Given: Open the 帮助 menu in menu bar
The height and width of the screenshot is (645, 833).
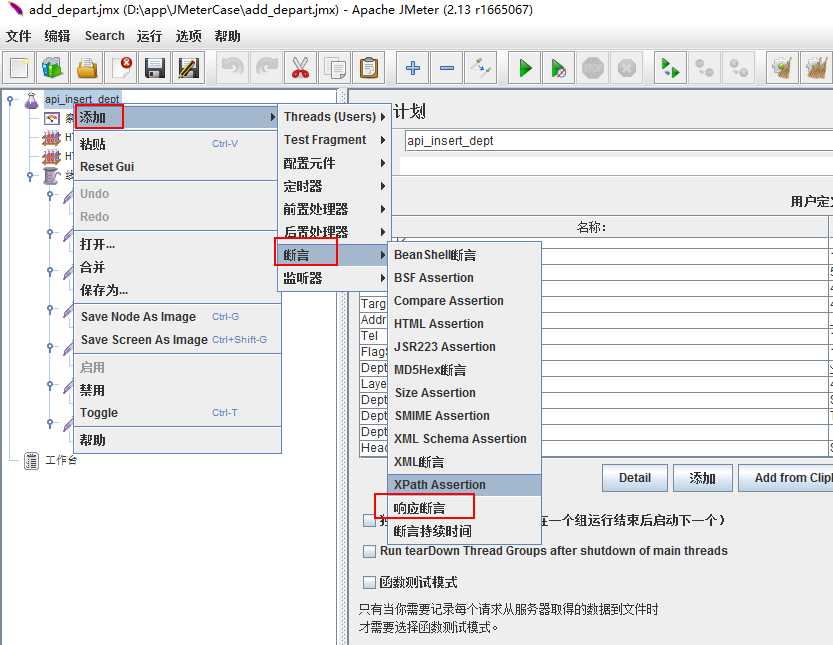Looking at the screenshot, I should [227, 36].
